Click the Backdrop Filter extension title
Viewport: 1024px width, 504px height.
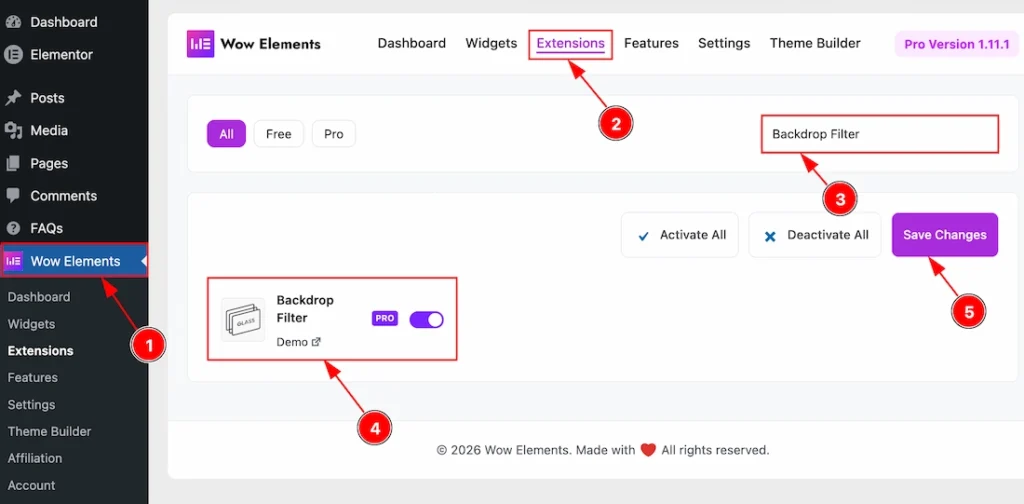[305, 309]
